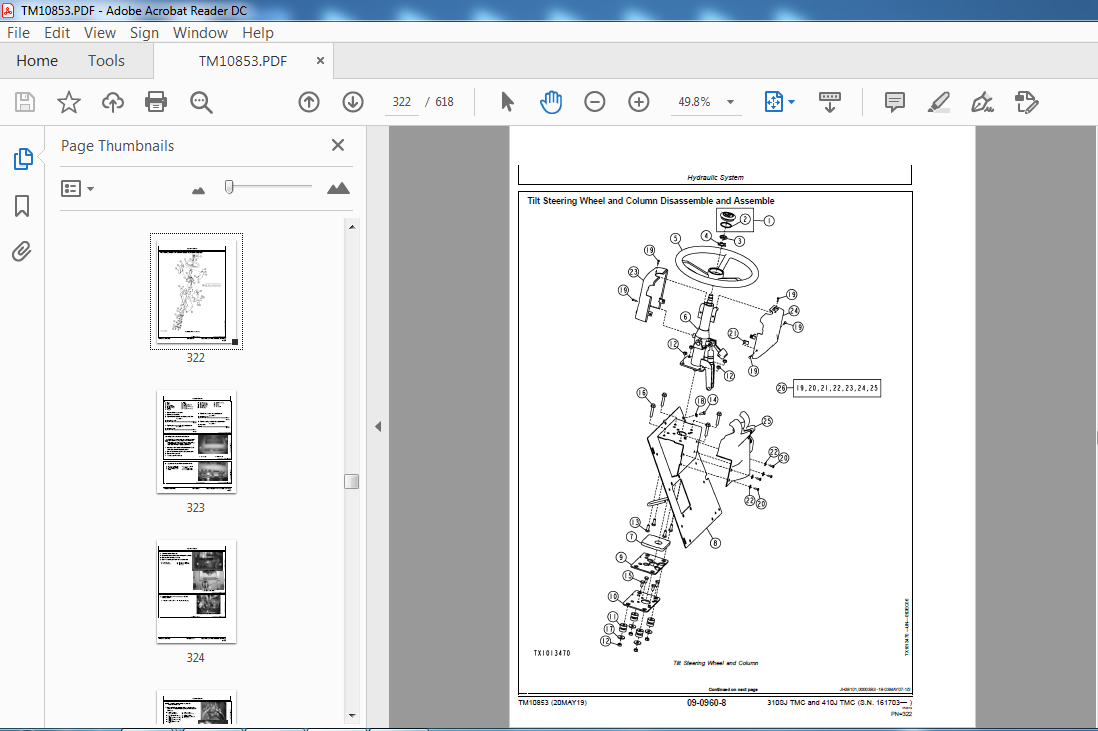Collapse the left pane with arrow

pos(378,427)
